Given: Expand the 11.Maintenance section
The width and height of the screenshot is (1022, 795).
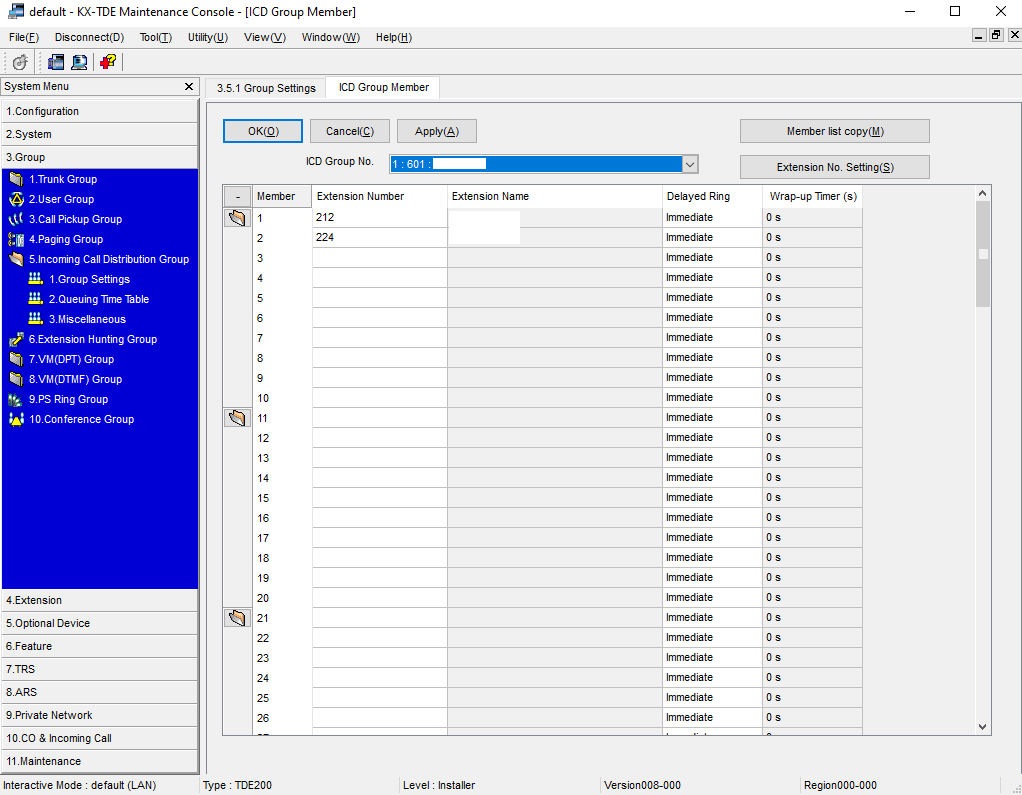Looking at the screenshot, I should [100, 761].
